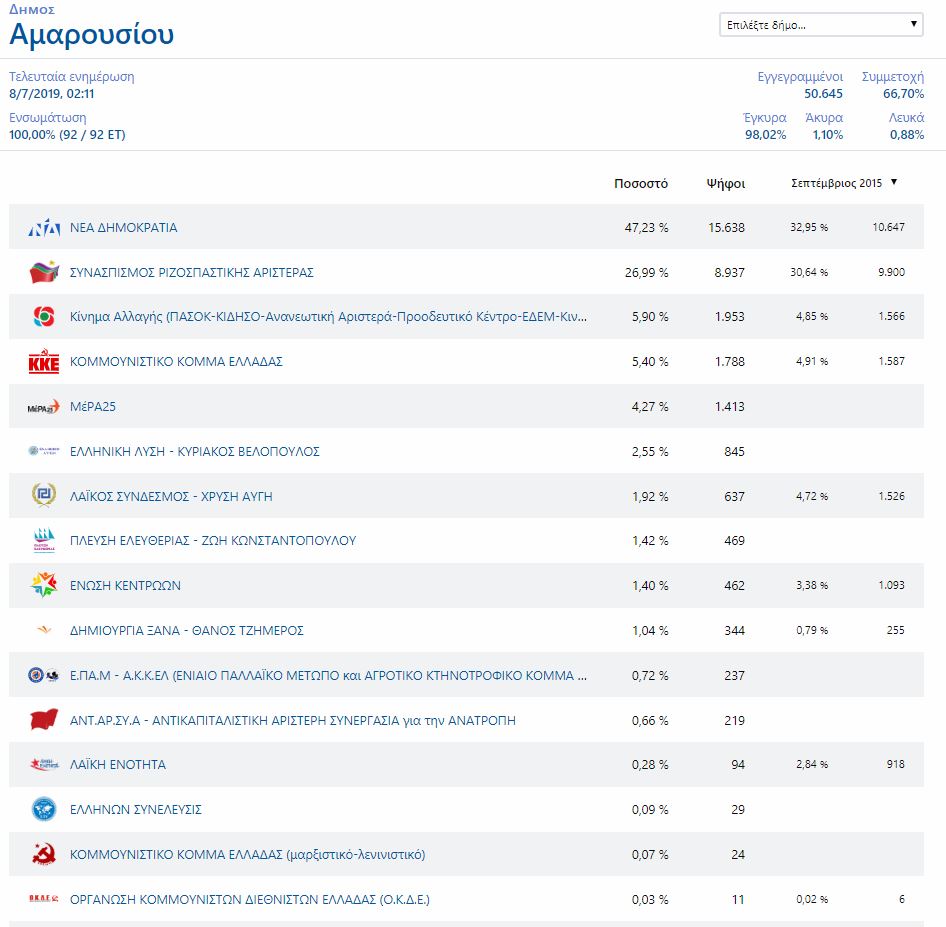Image resolution: width=946 pixels, height=927 pixels.
Task: Click Κίνημα Αλλαγής vote count '1.953'
Action: coord(729,317)
